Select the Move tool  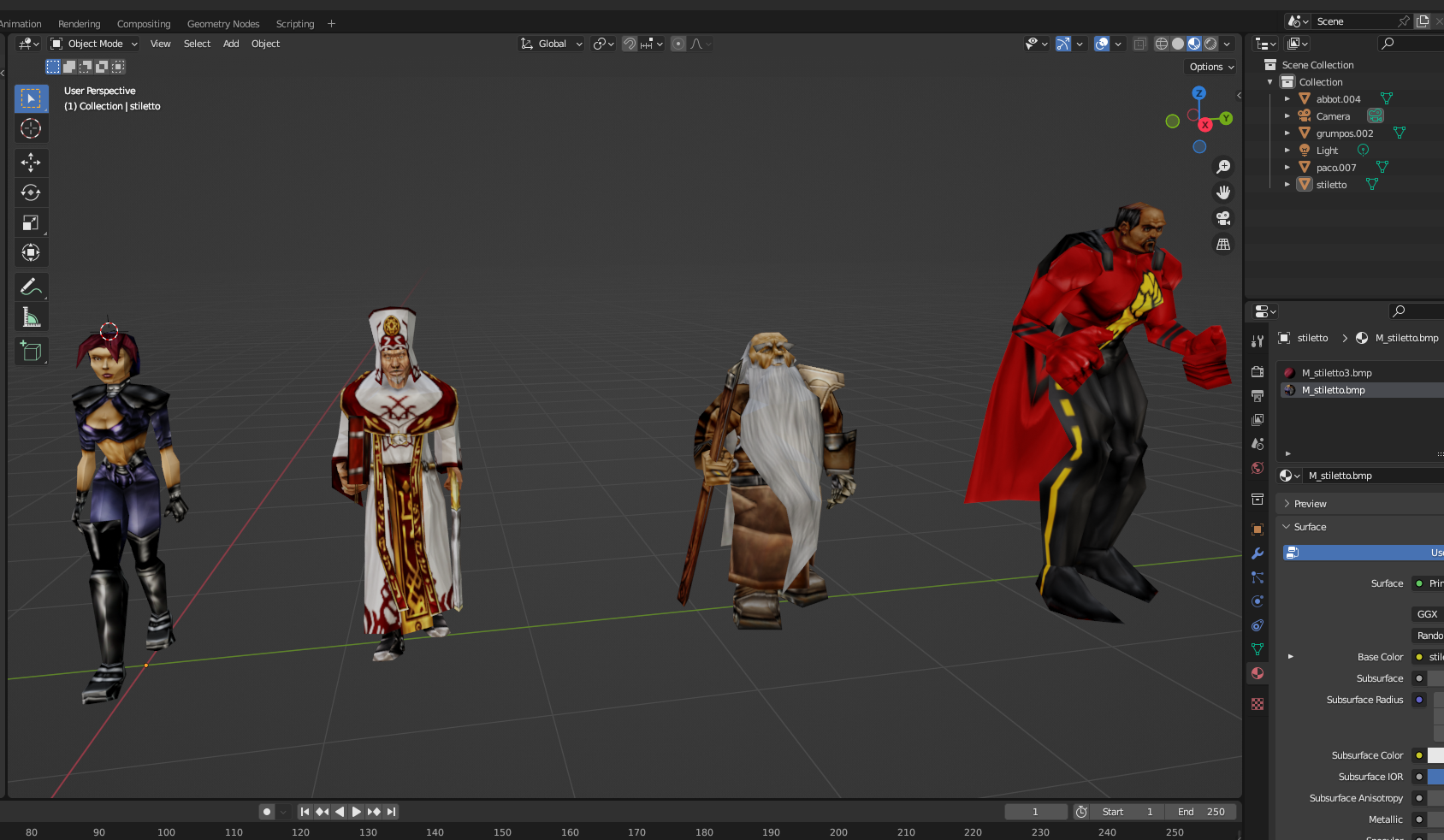click(31, 163)
